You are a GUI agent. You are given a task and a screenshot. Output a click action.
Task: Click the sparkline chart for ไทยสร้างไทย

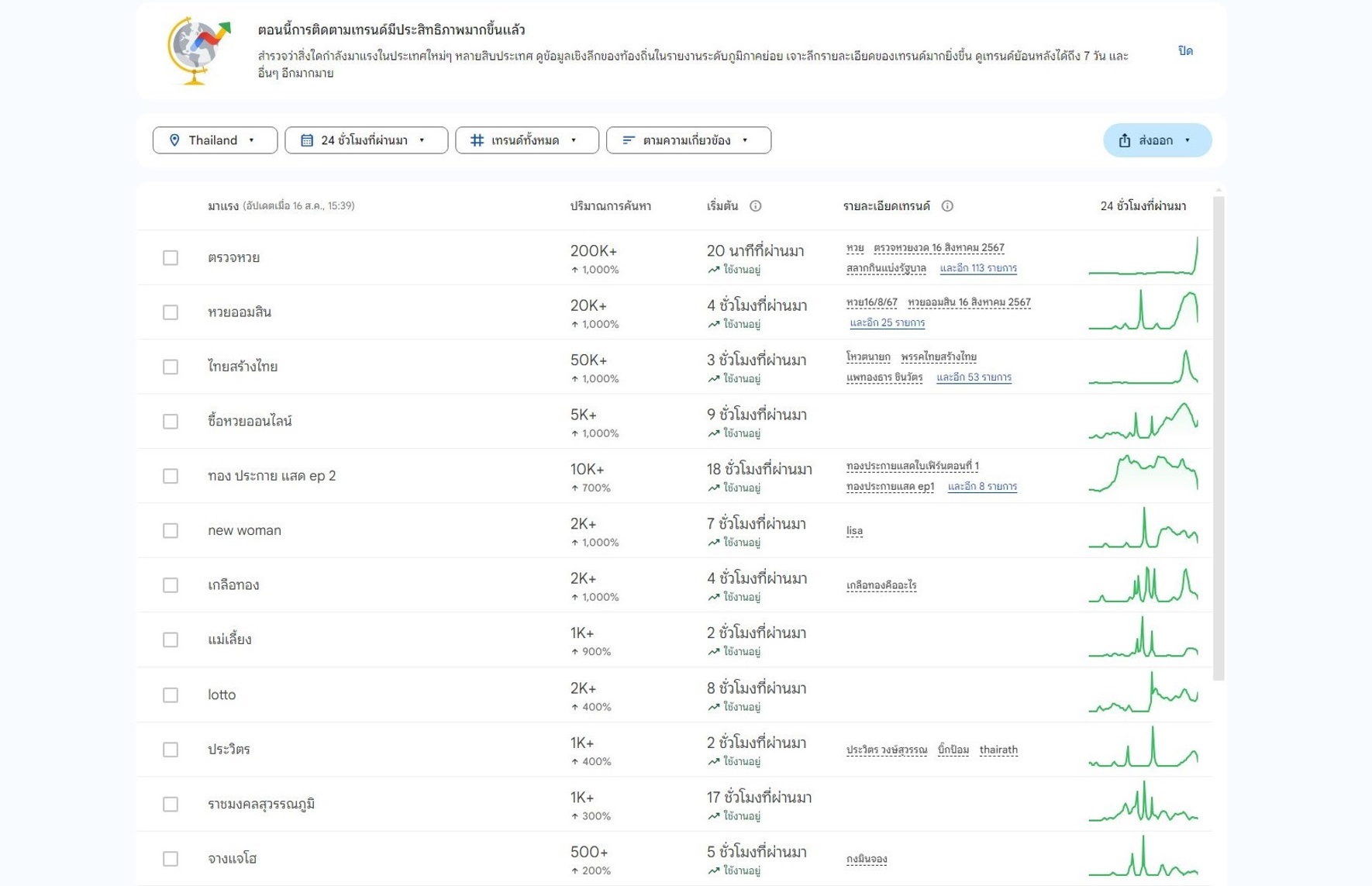1143,367
